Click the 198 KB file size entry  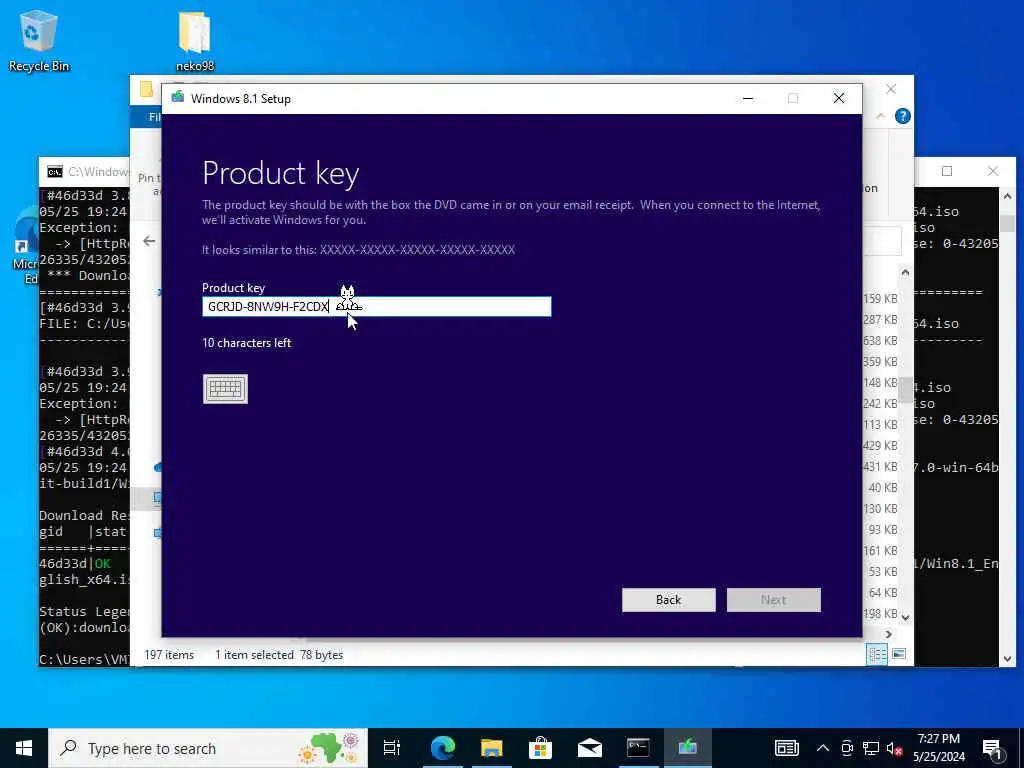(880, 613)
